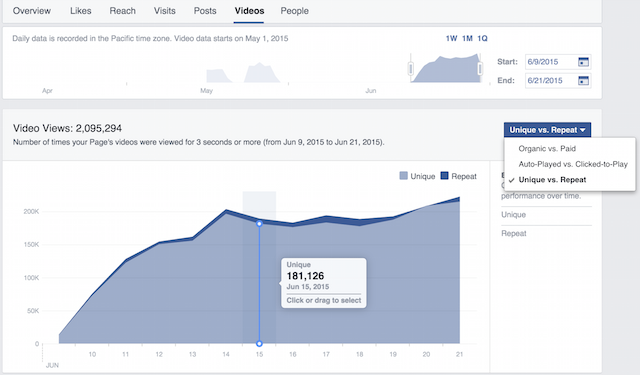Click the 100K y-axis label
This screenshot has height=375, width=640.
click(x=31, y=277)
